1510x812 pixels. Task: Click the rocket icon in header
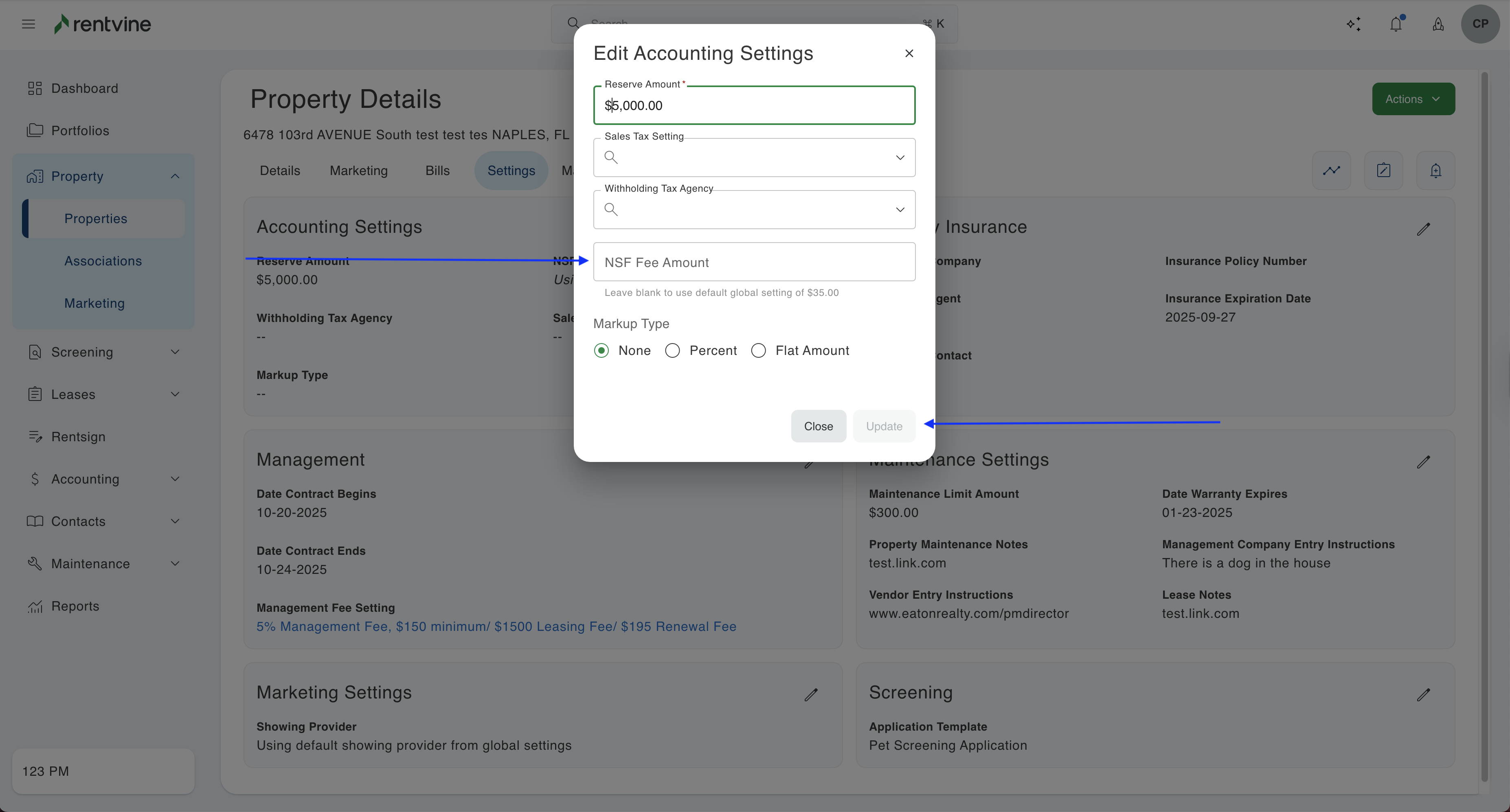(1438, 24)
